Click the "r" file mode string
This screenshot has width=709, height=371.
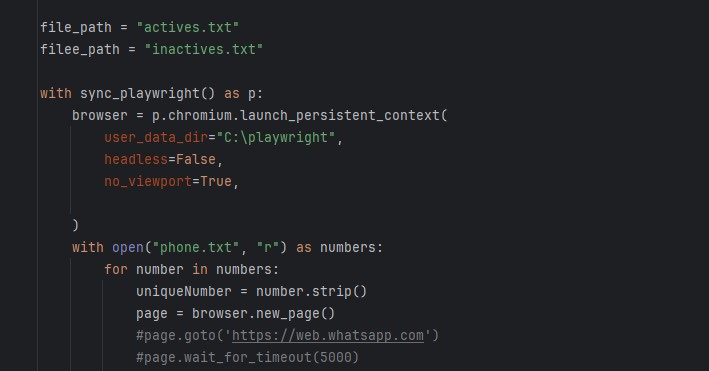click(x=268, y=247)
